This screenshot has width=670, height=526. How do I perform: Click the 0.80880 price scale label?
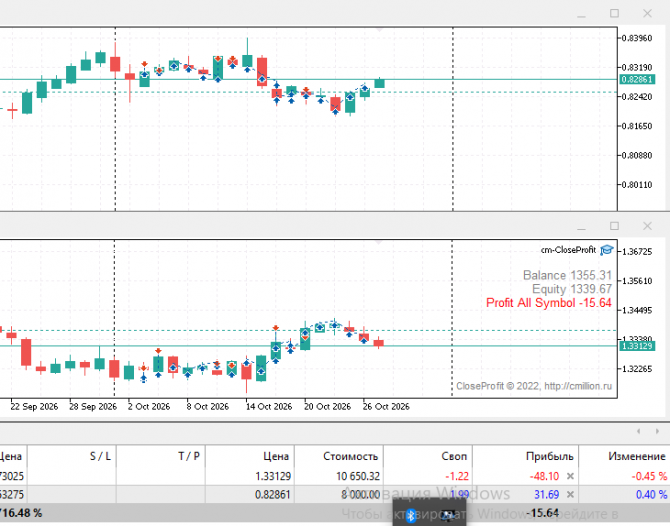pyautogui.click(x=637, y=155)
